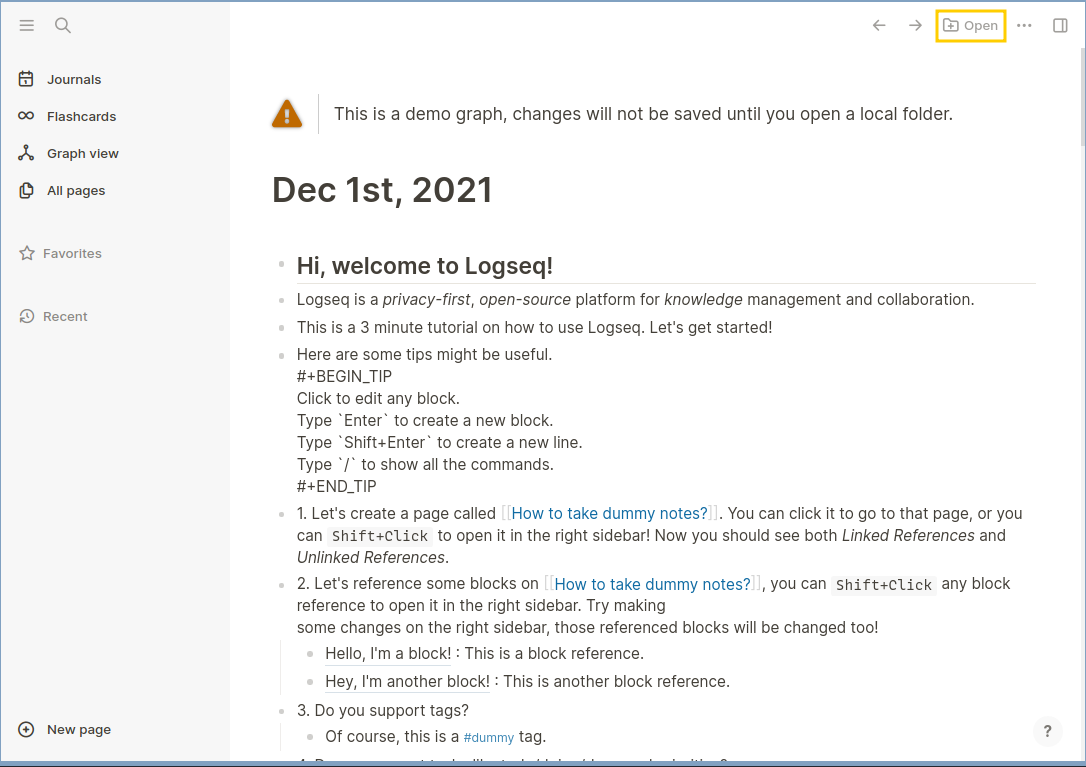Open Flashcards in the sidebar
Image resolution: width=1086 pixels, height=767 pixels.
tap(81, 116)
